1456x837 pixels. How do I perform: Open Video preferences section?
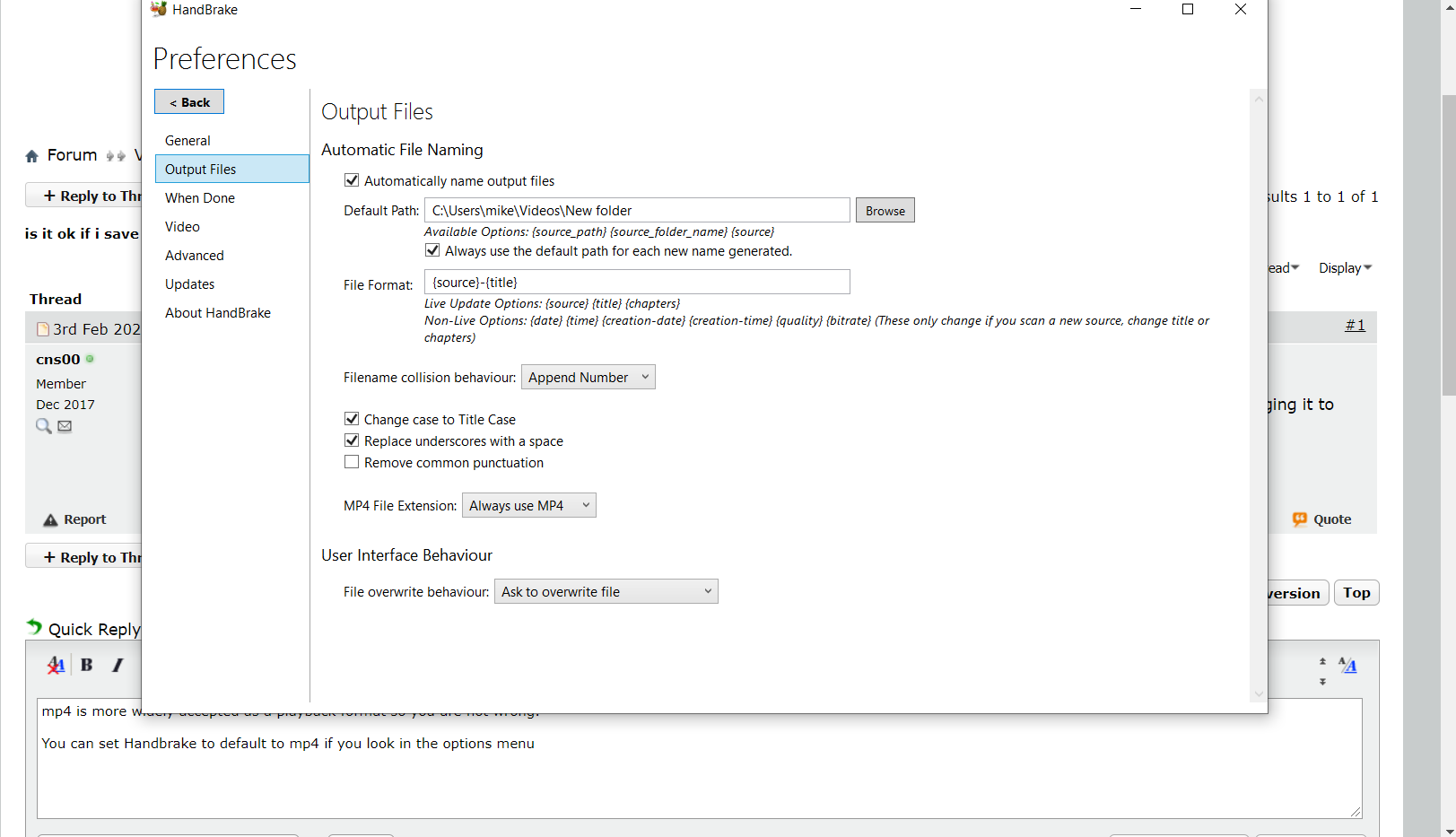(x=232, y=226)
